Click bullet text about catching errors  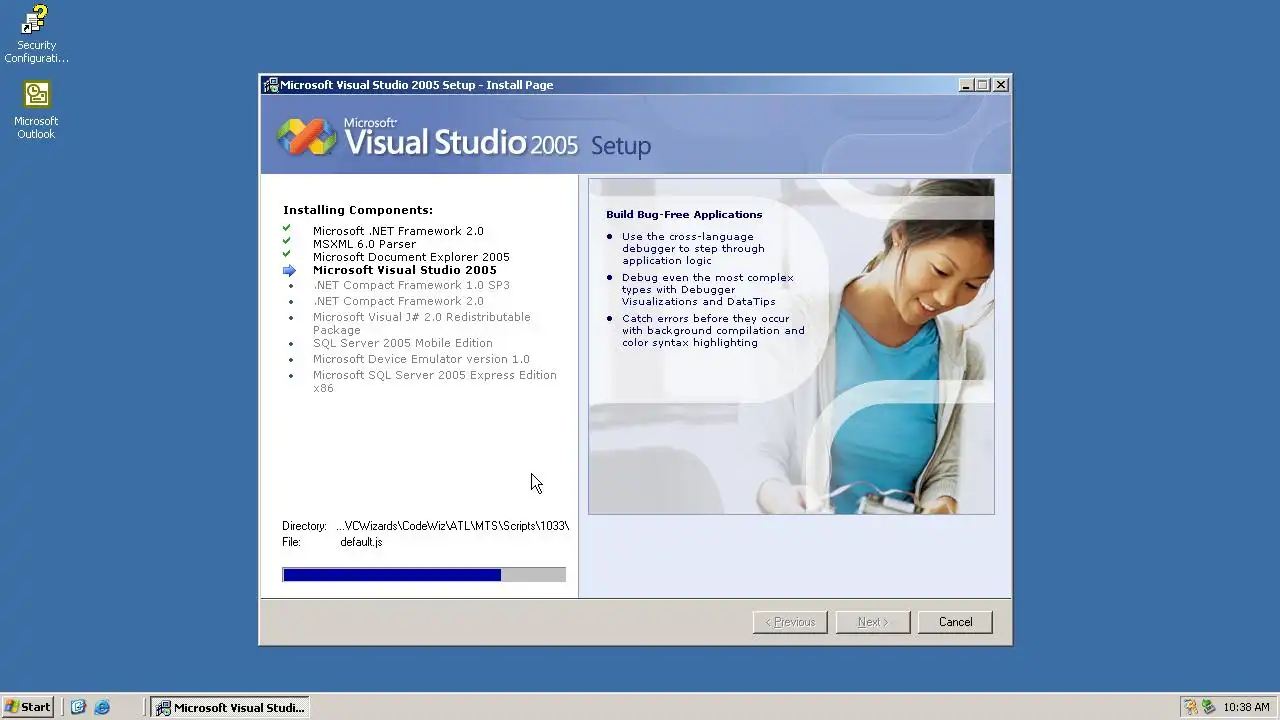coord(713,331)
